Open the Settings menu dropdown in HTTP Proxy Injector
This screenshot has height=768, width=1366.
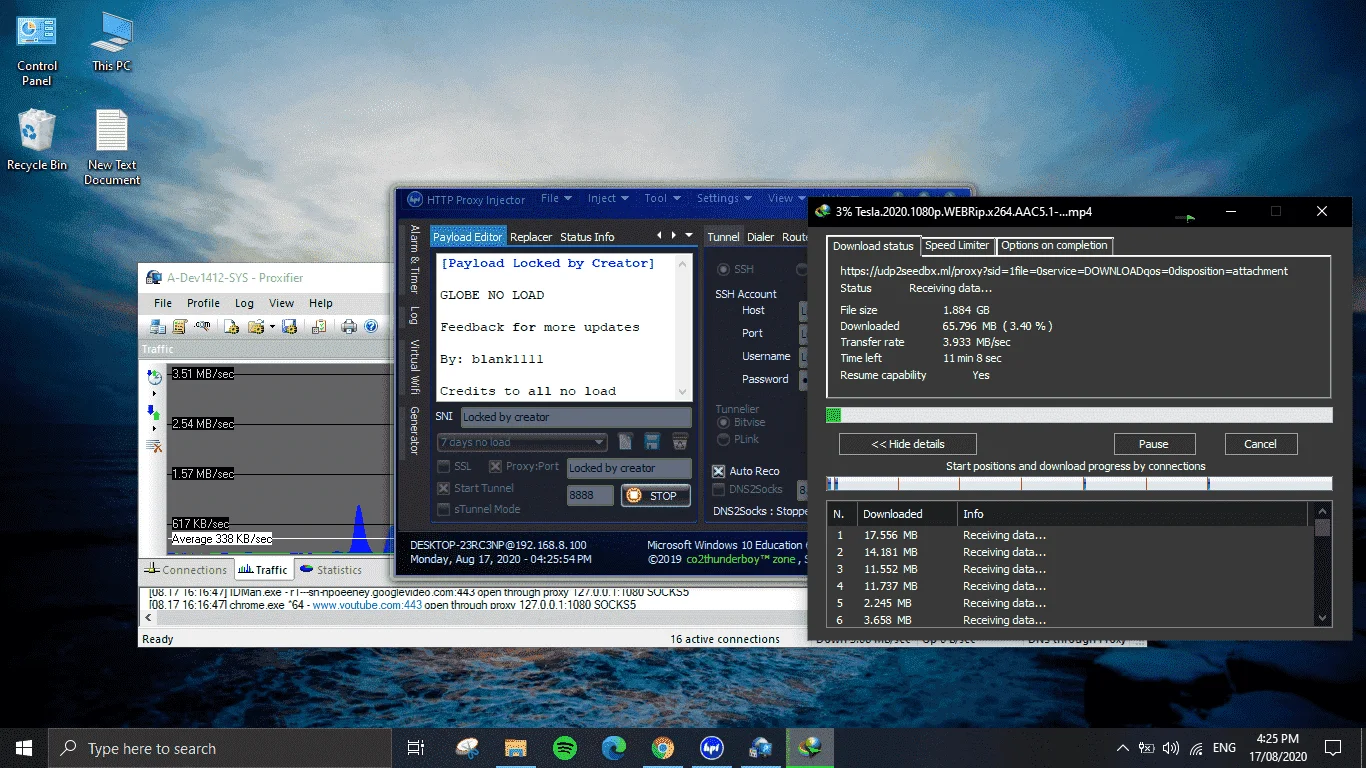pos(724,198)
